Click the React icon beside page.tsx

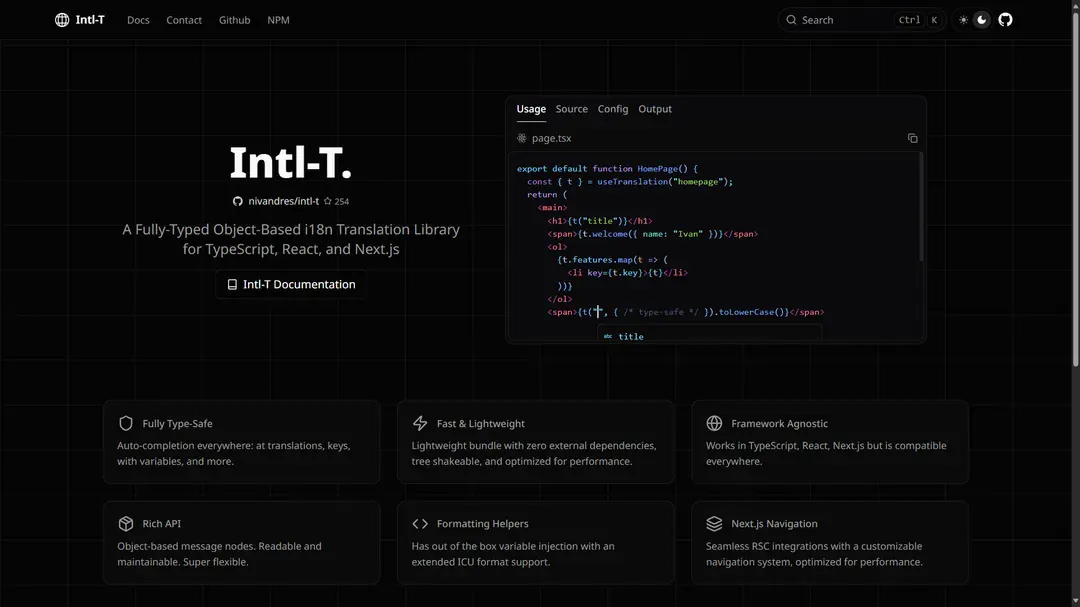521,138
